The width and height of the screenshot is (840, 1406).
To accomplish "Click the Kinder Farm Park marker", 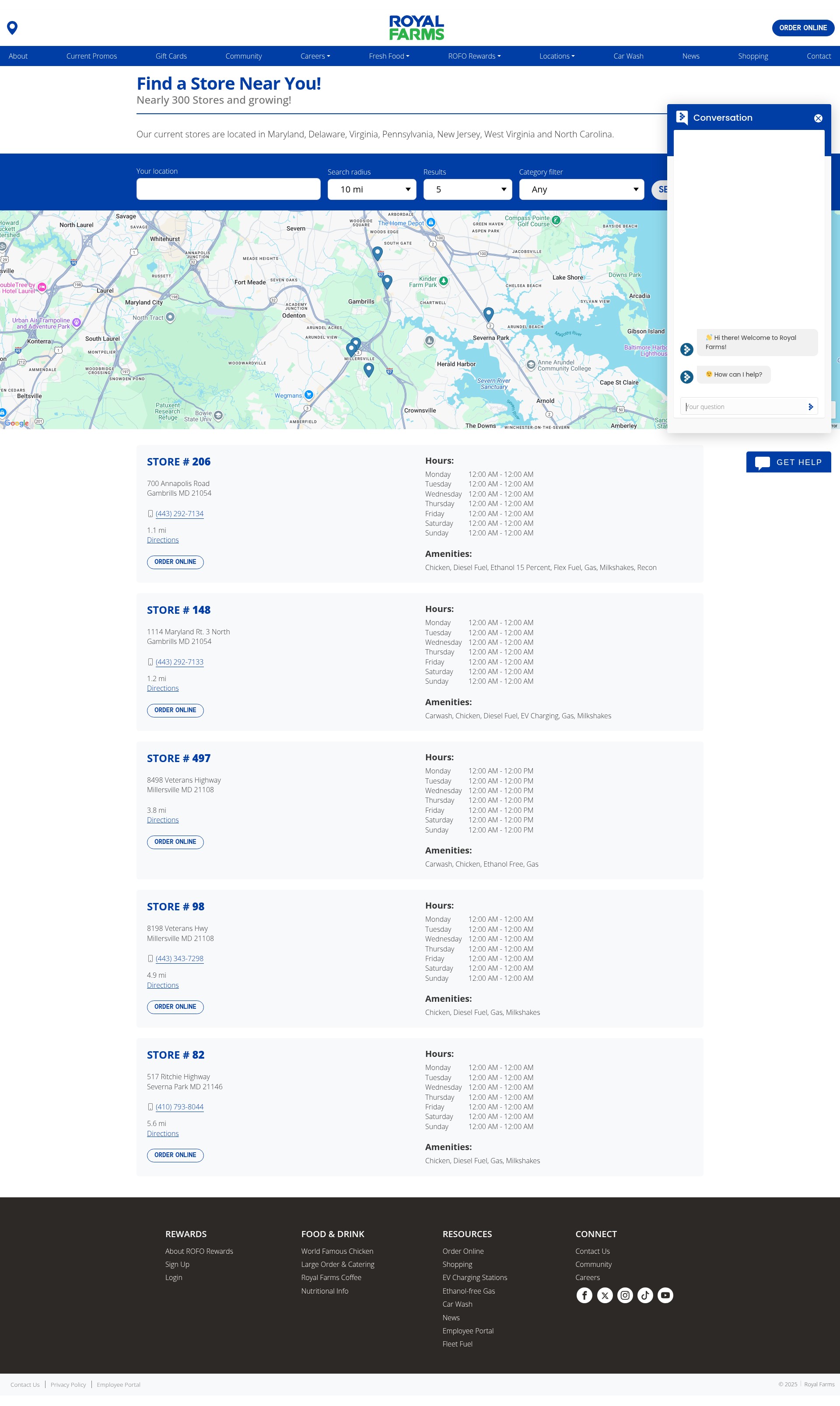I will tap(443, 281).
